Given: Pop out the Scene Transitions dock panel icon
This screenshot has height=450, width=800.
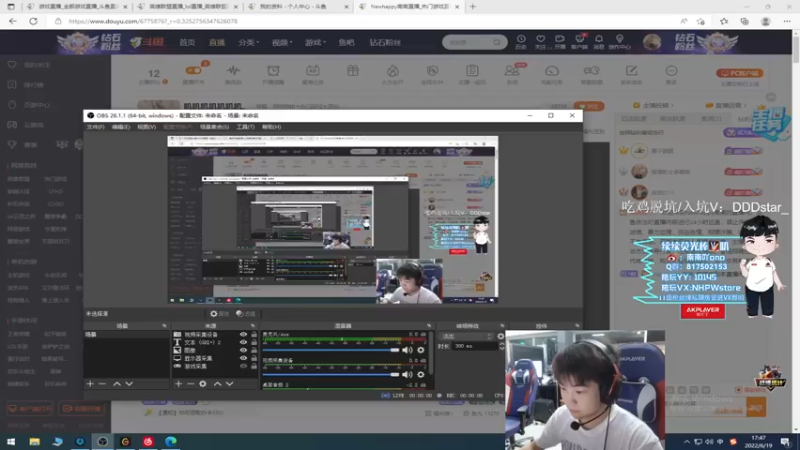Looking at the screenshot, I should (502, 326).
